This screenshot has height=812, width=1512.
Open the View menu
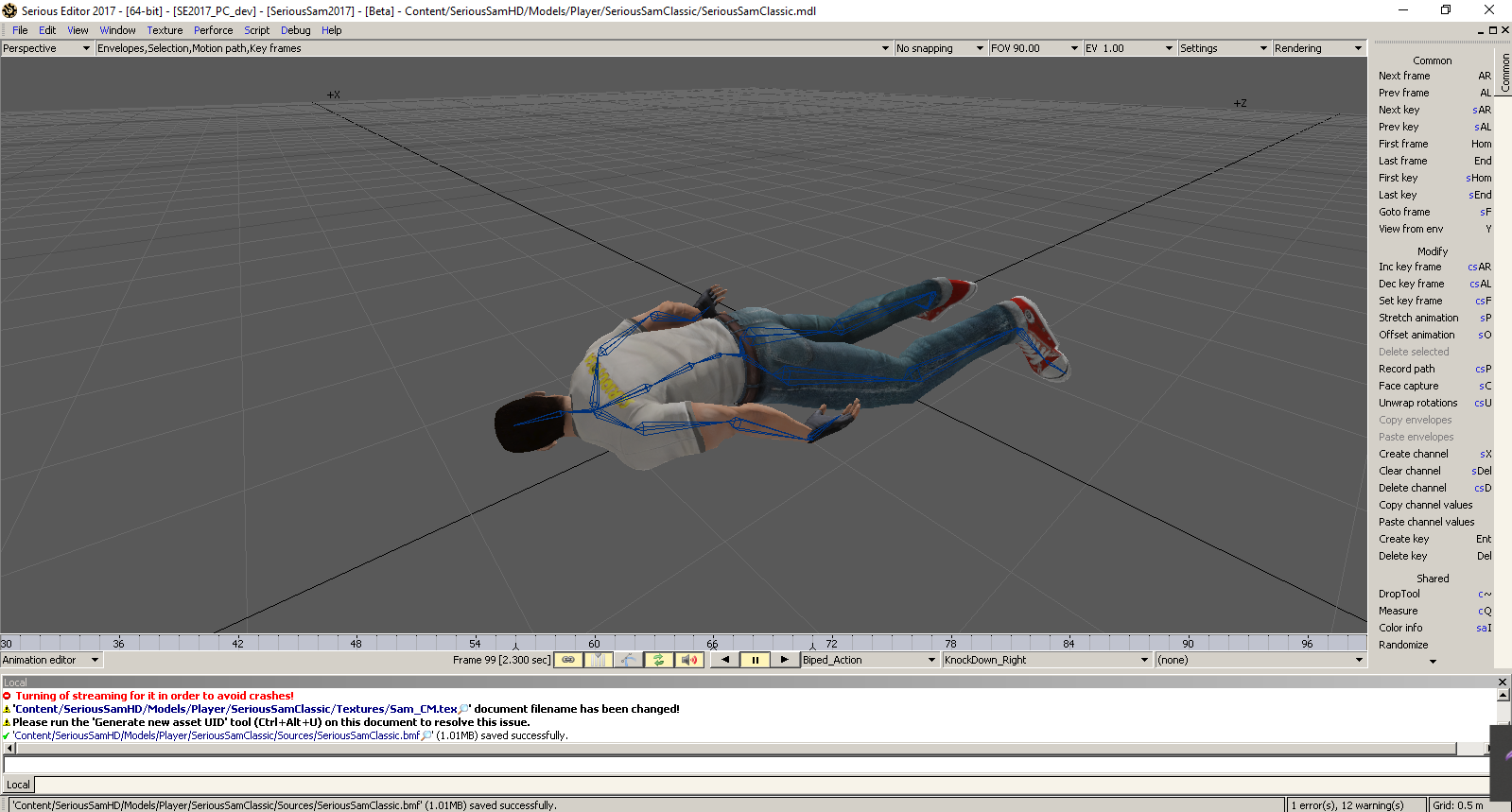[78, 30]
